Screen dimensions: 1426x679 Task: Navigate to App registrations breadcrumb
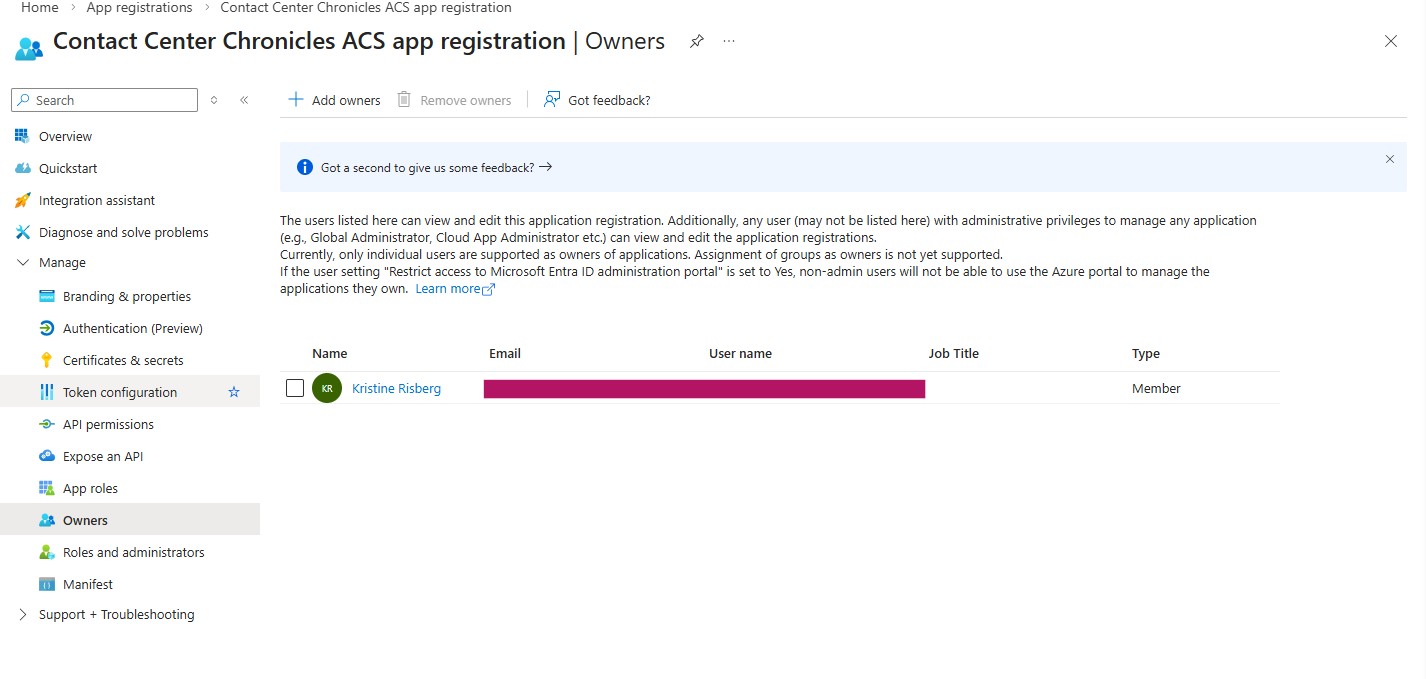pyautogui.click(x=139, y=8)
